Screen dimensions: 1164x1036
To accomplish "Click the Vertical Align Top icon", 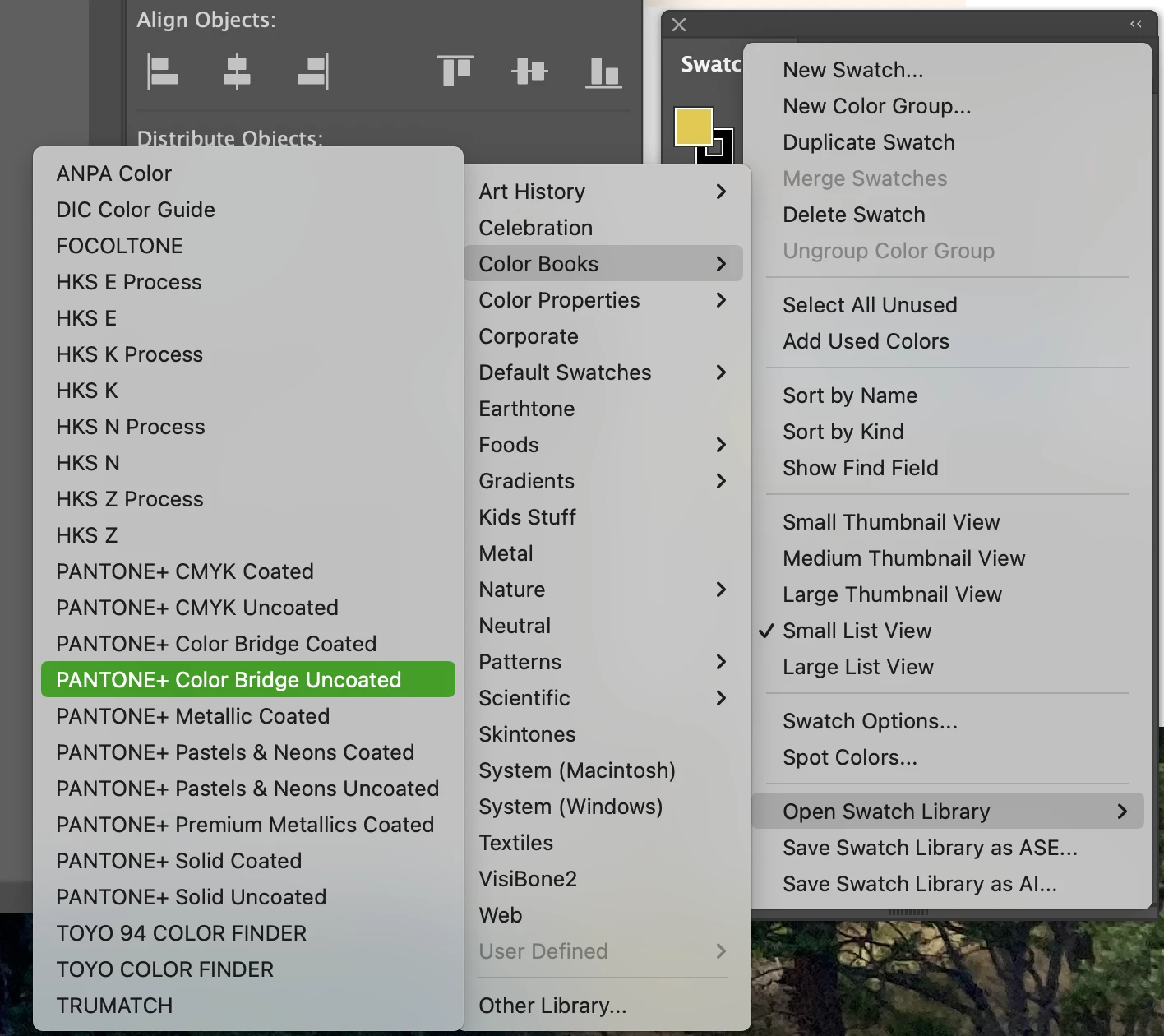I will (455, 72).
